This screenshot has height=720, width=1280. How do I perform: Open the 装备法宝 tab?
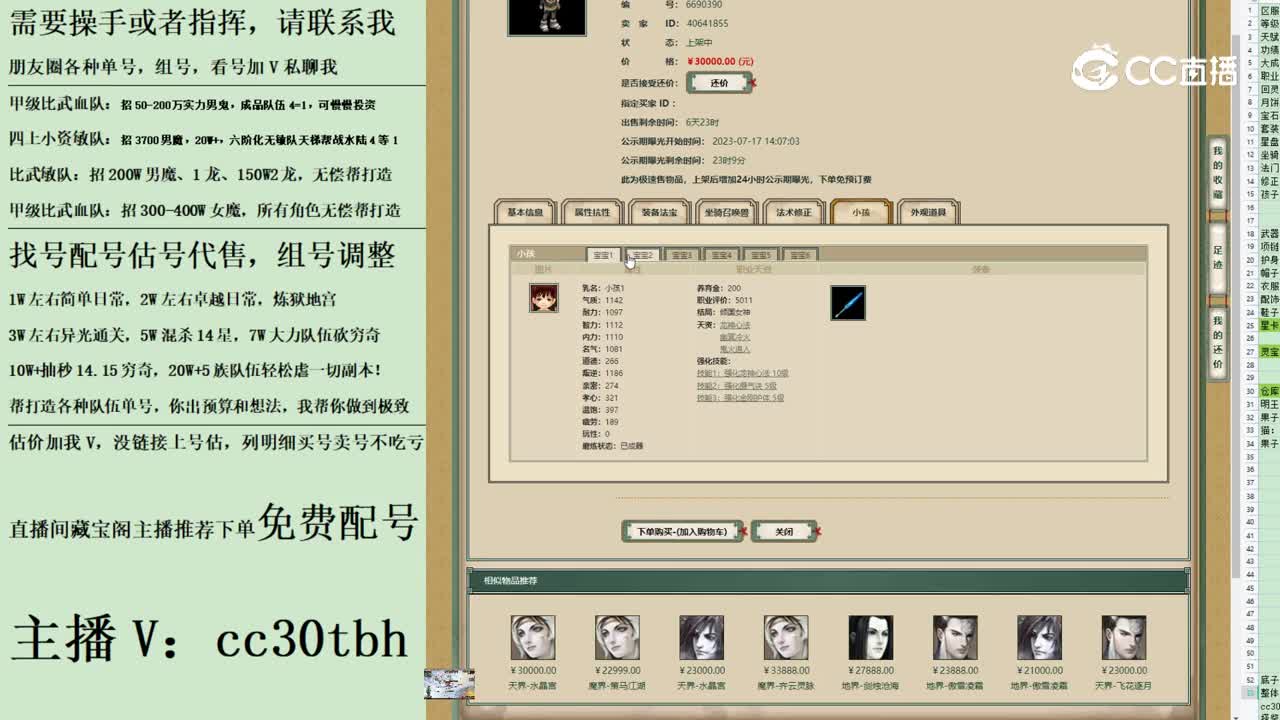pyautogui.click(x=658, y=211)
